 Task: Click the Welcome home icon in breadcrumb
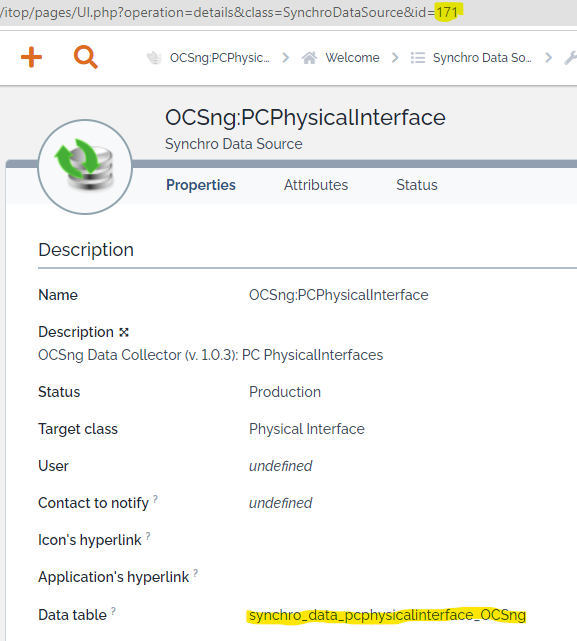click(310, 58)
